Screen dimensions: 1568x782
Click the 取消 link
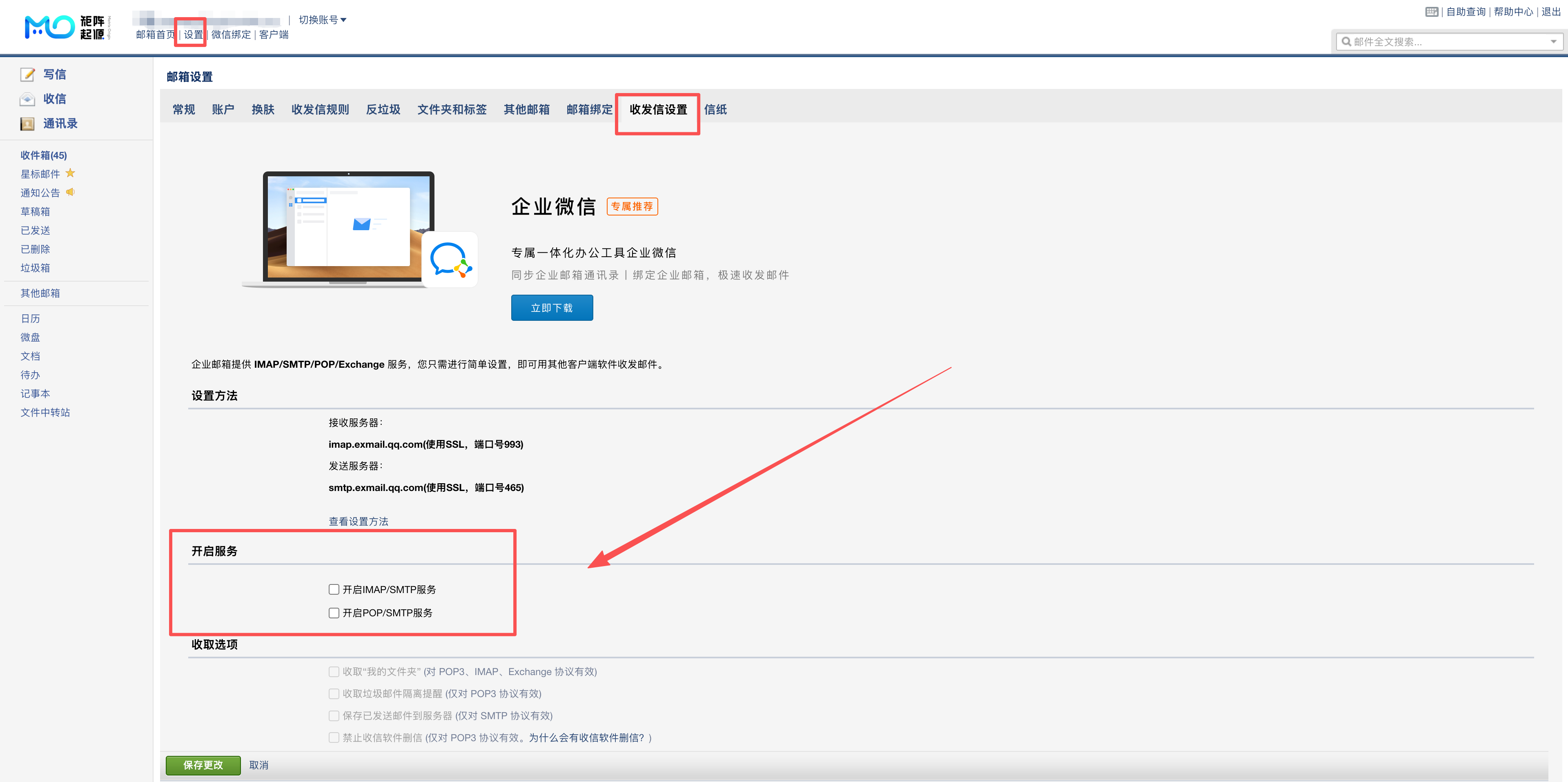pos(259,765)
